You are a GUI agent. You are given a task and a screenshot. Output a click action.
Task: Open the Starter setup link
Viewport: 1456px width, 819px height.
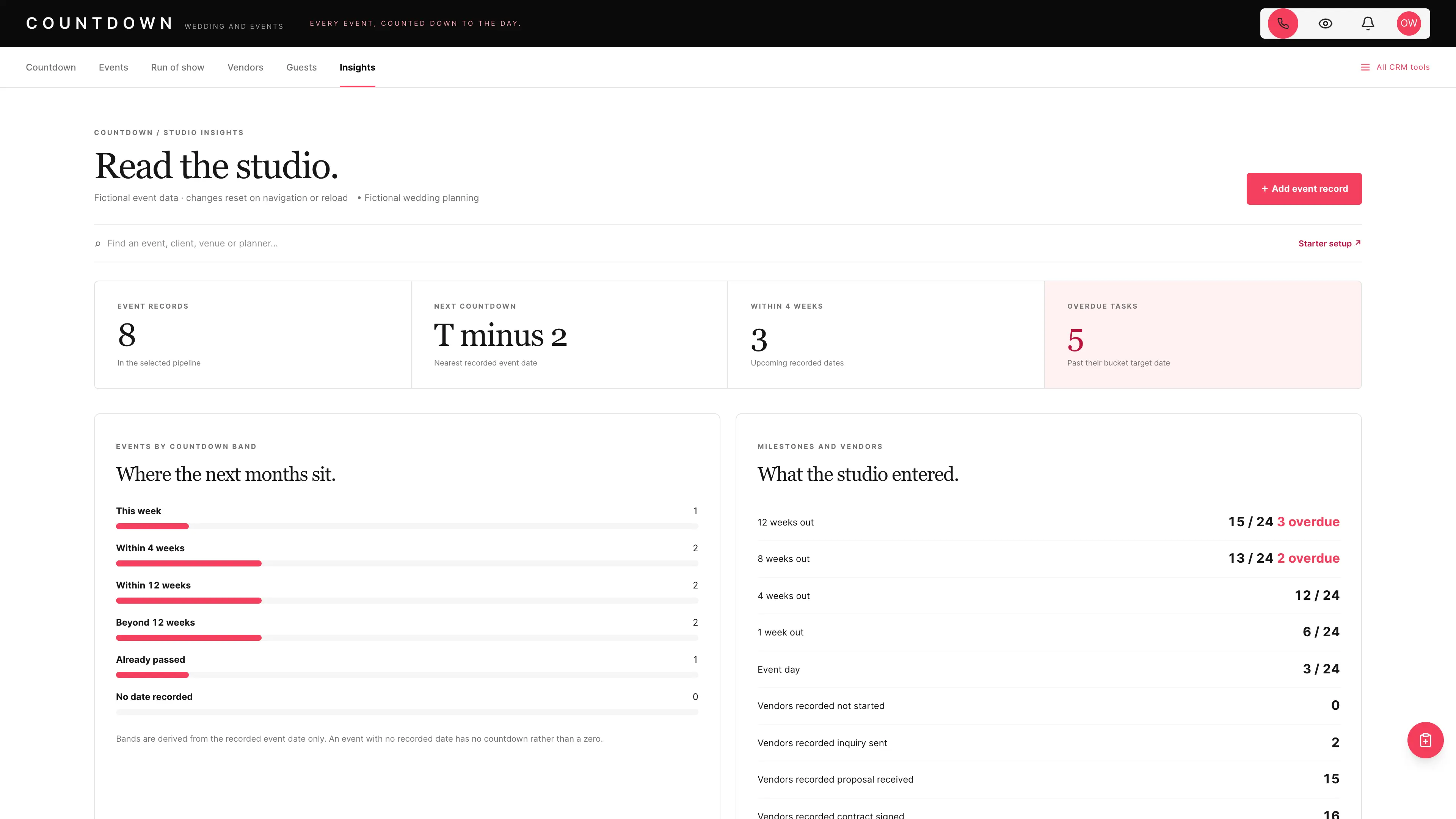1329,243
